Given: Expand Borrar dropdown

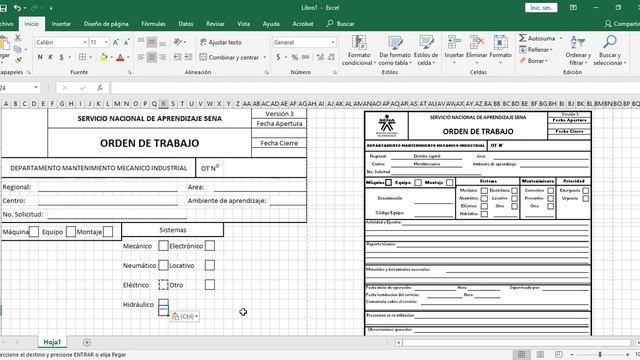Looking at the screenshot, I should point(533,60).
